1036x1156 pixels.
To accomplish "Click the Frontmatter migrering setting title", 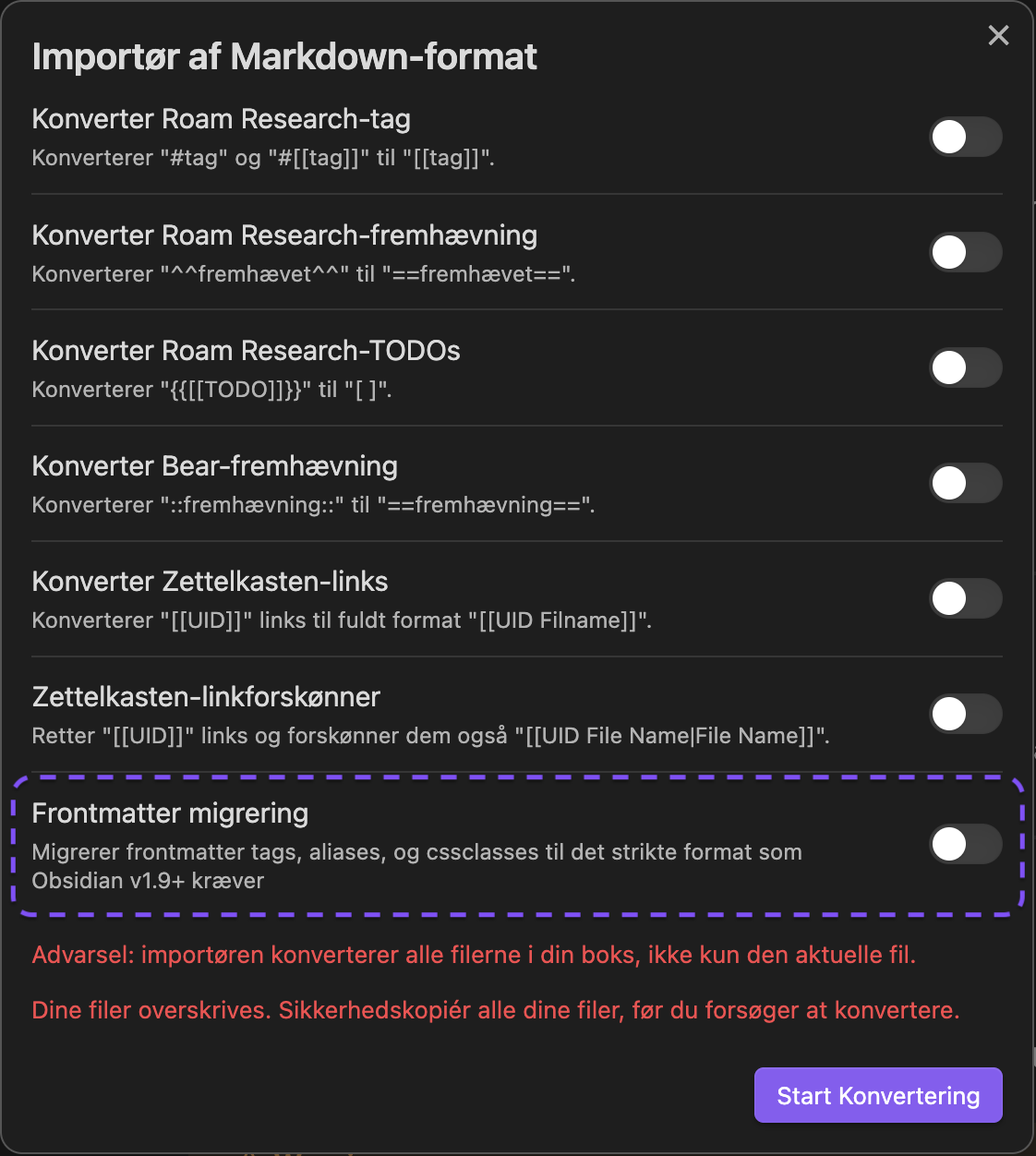I will pyautogui.click(x=170, y=813).
